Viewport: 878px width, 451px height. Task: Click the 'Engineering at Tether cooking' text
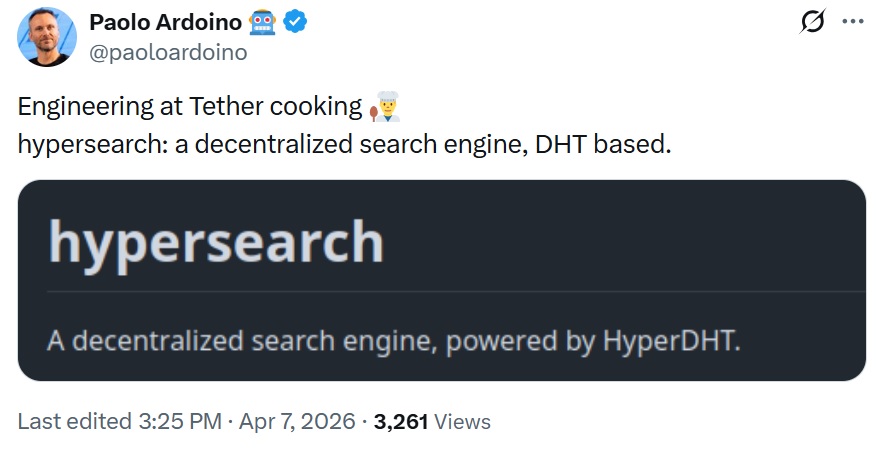click(x=190, y=108)
